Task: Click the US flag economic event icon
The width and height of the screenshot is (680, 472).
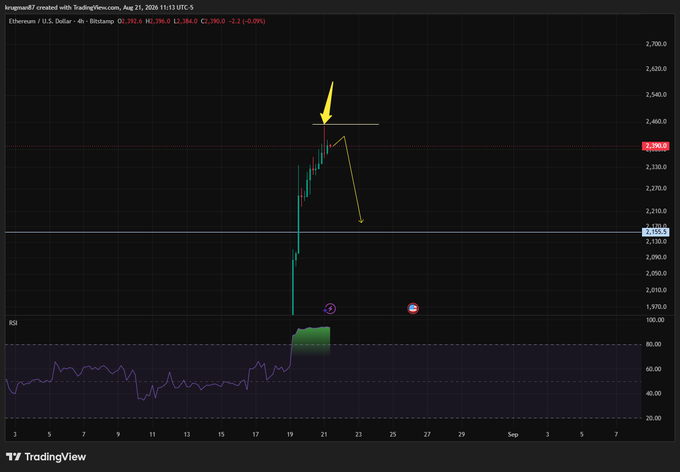Action: click(413, 308)
